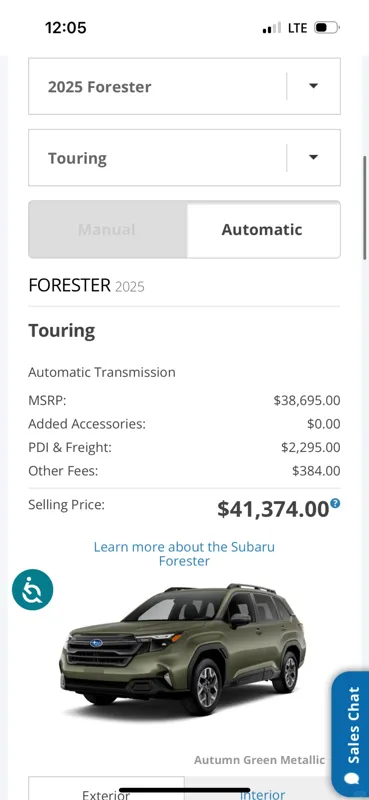
Task: Tap the iOS home indicator bar
Action: [x=185, y=790]
